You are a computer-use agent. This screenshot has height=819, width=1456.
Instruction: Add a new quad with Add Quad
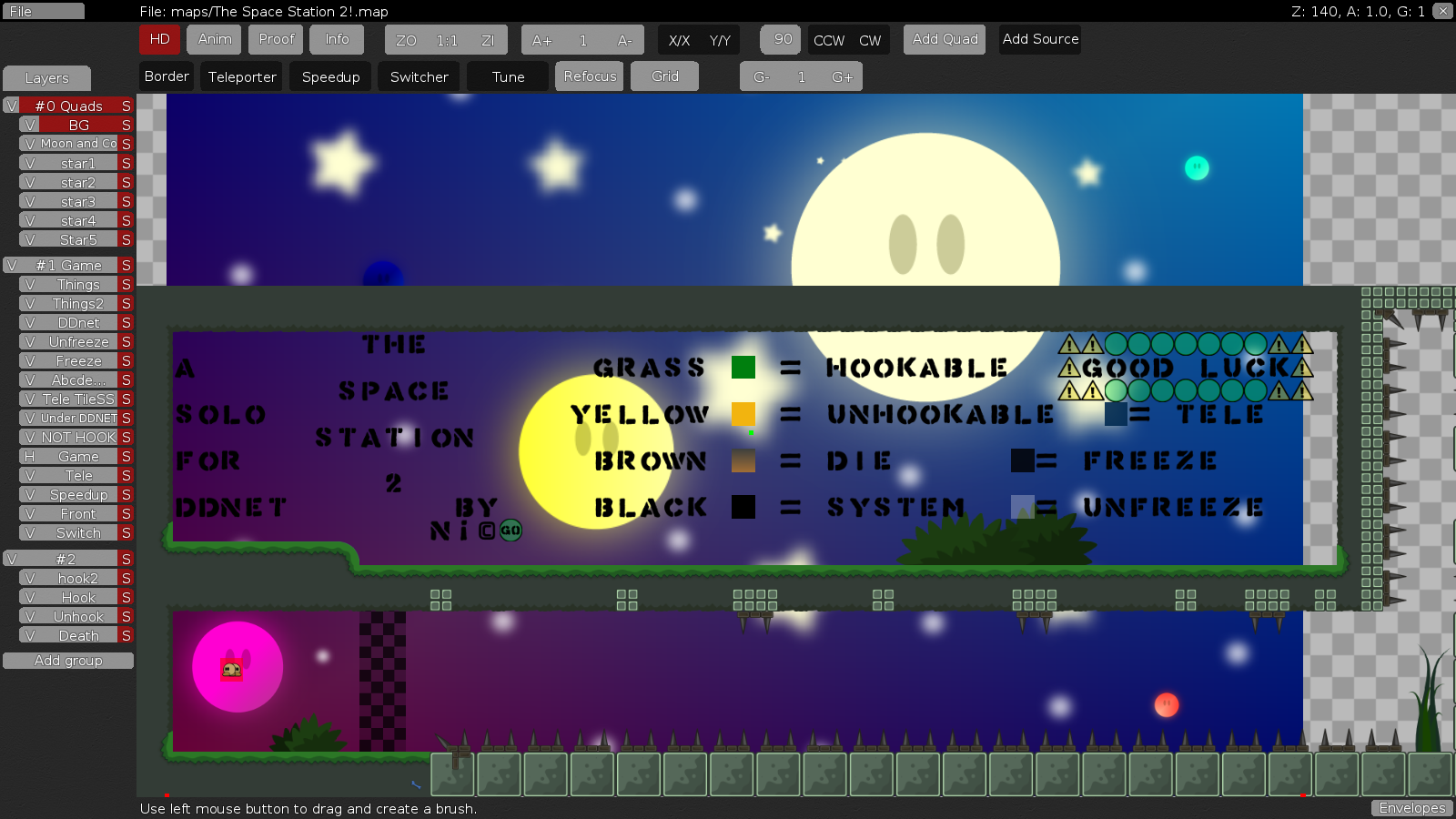(944, 39)
